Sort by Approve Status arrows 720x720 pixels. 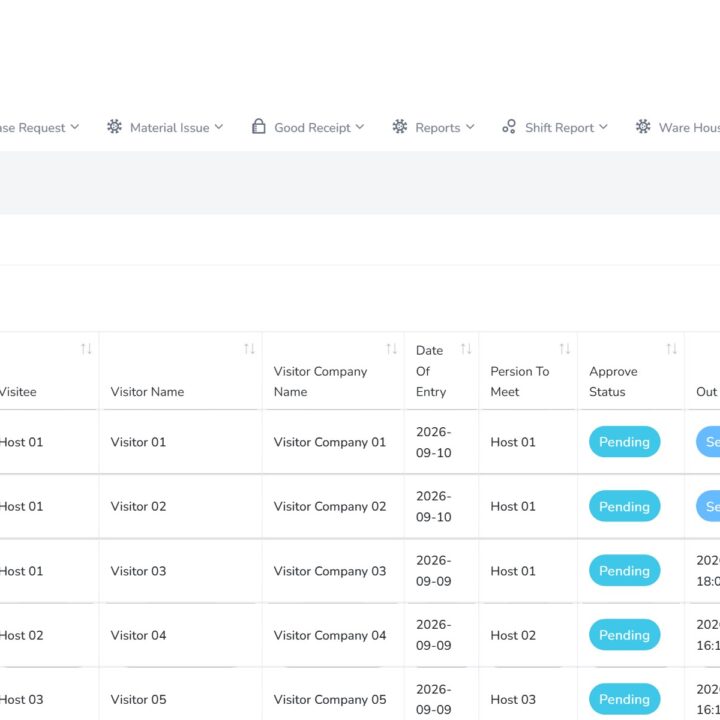(x=671, y=349)
